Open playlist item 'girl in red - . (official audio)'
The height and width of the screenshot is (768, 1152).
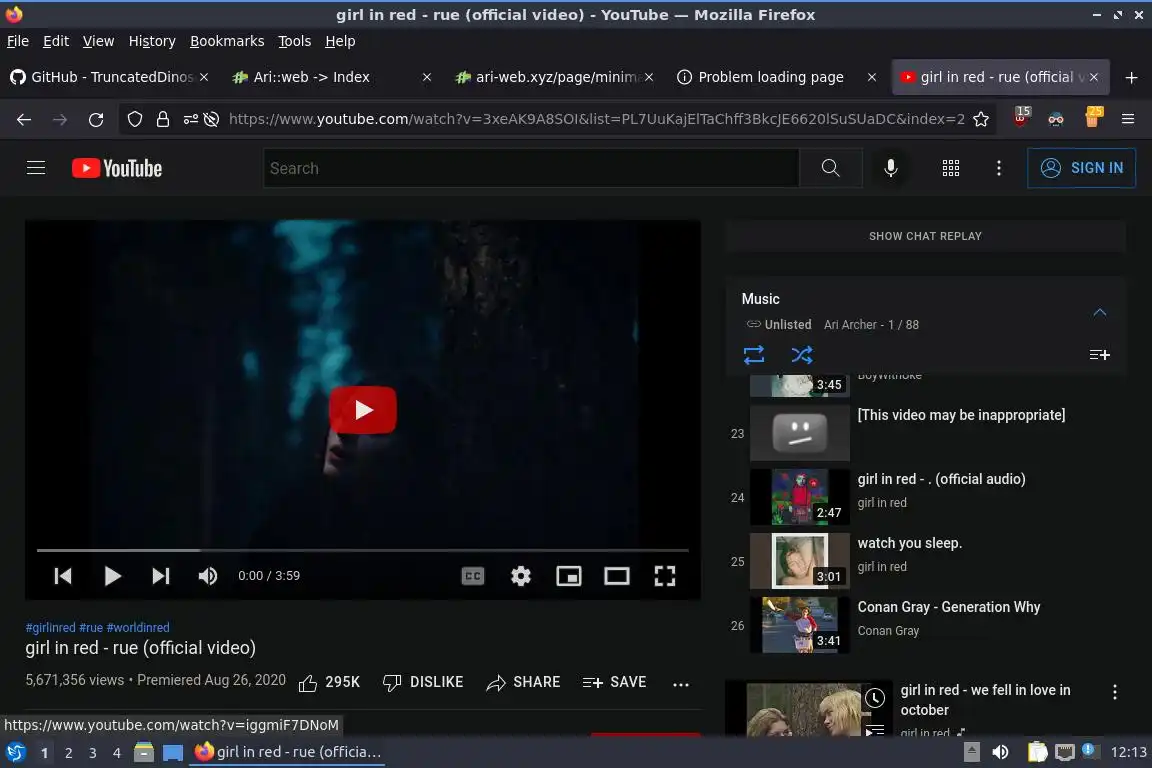click(x=941, y=479)
